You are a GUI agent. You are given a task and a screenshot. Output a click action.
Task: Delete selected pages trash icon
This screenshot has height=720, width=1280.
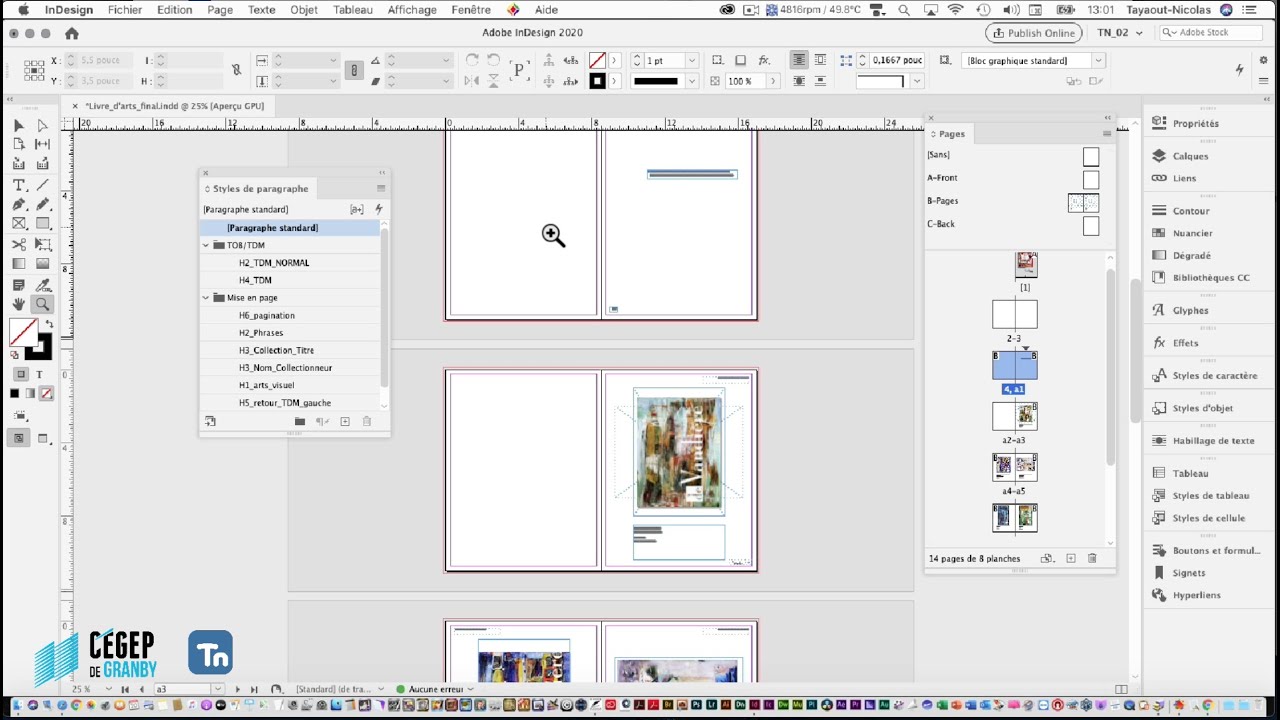(1092, 558)
